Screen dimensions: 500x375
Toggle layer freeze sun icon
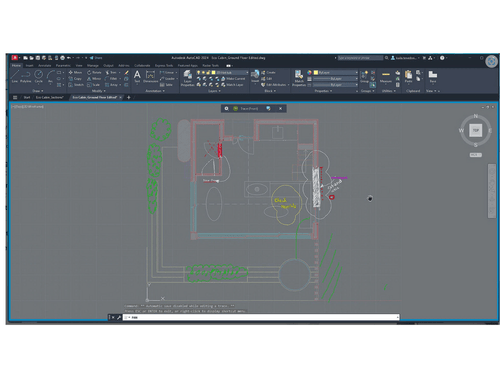point(203,72)
